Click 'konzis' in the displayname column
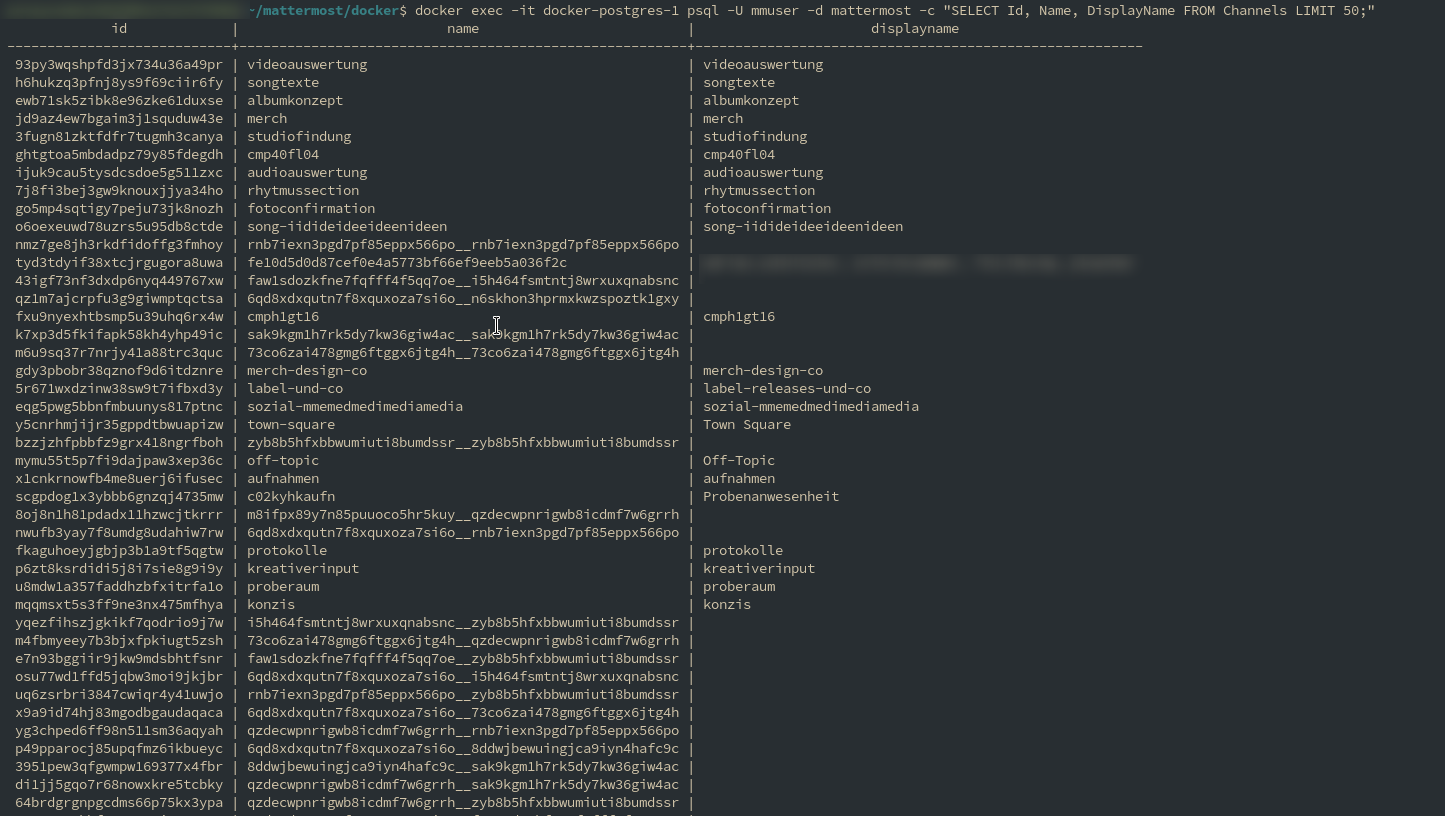Viewport: 1445px width, 816px height. [x=727, y=604]
